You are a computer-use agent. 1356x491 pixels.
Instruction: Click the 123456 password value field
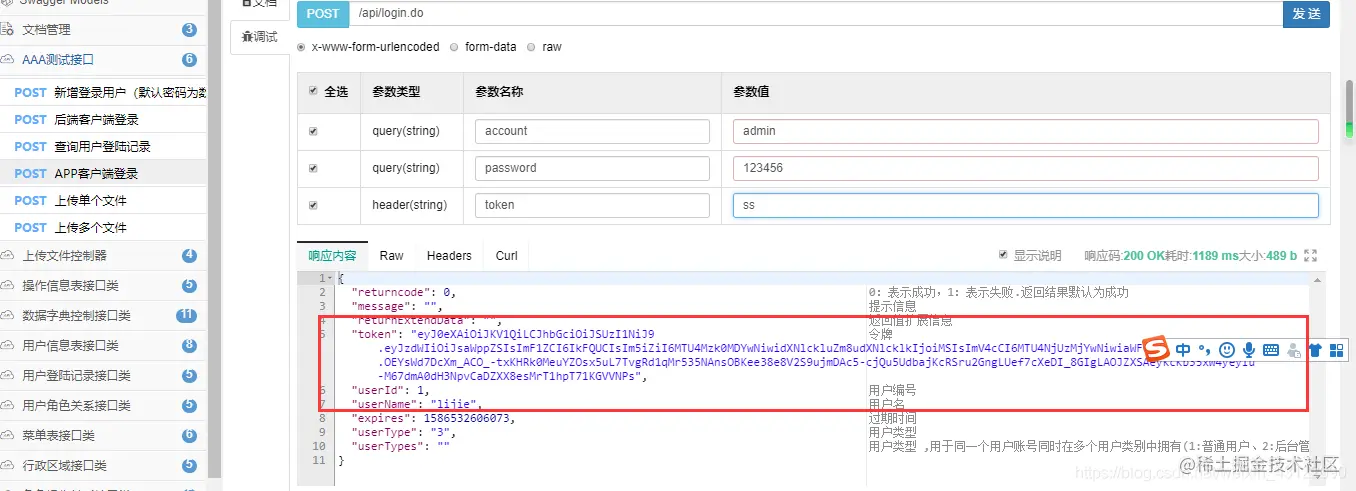click(x=1025, y=168)
